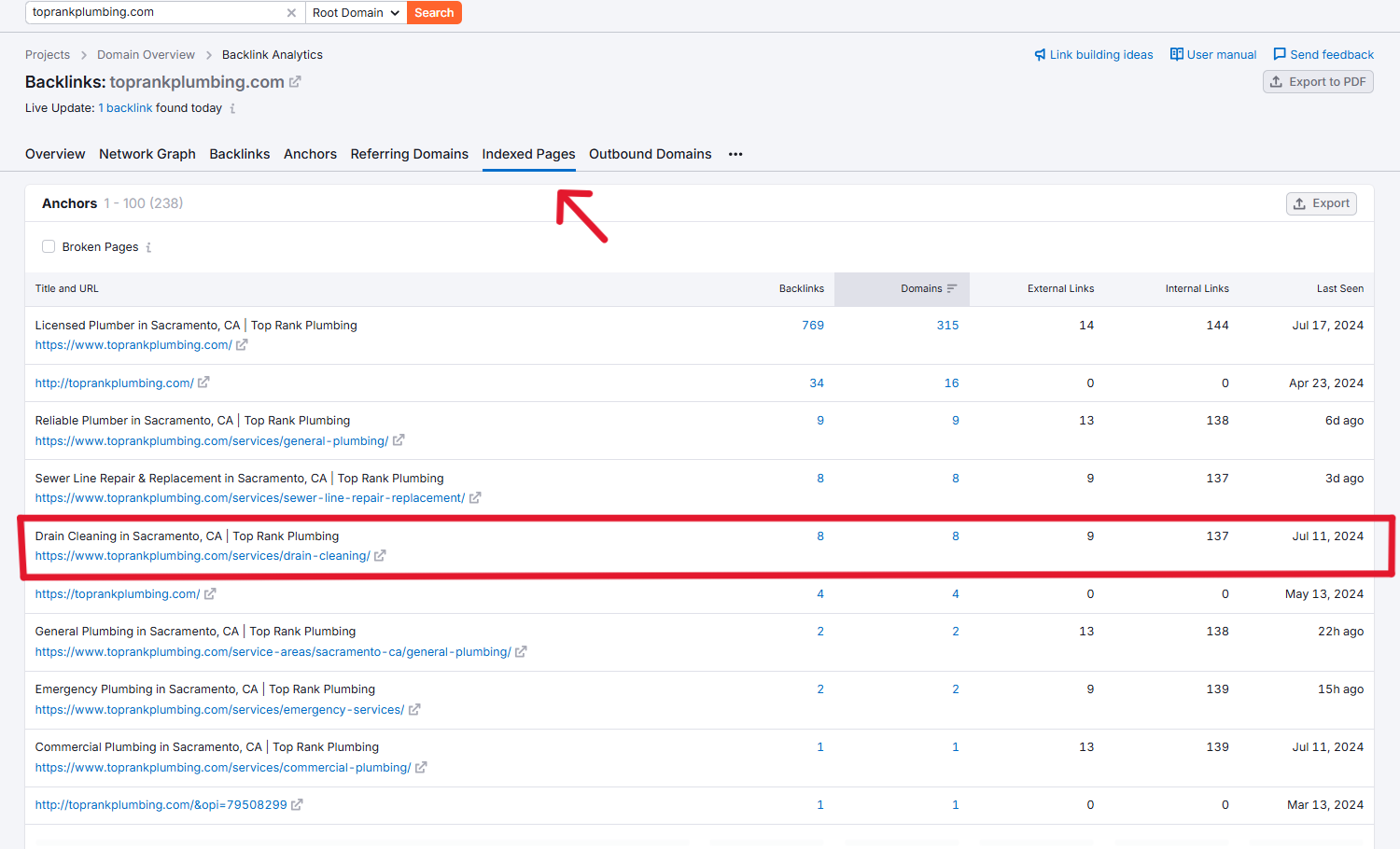Open the services/drain-cleaning/ URL link
1400x849 pixels.
coord(203,556)
